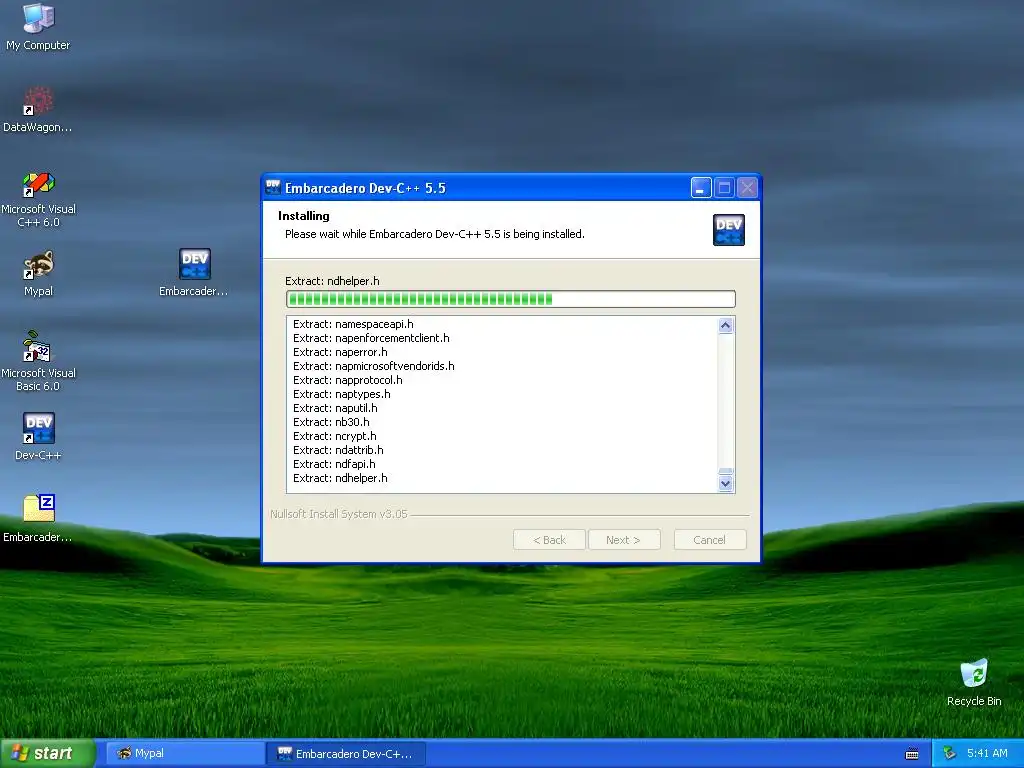The height and width of the screenshot is (768, 1024).
Task: Select log line 'Extract: naputil.h'
Action: [335, 408]
